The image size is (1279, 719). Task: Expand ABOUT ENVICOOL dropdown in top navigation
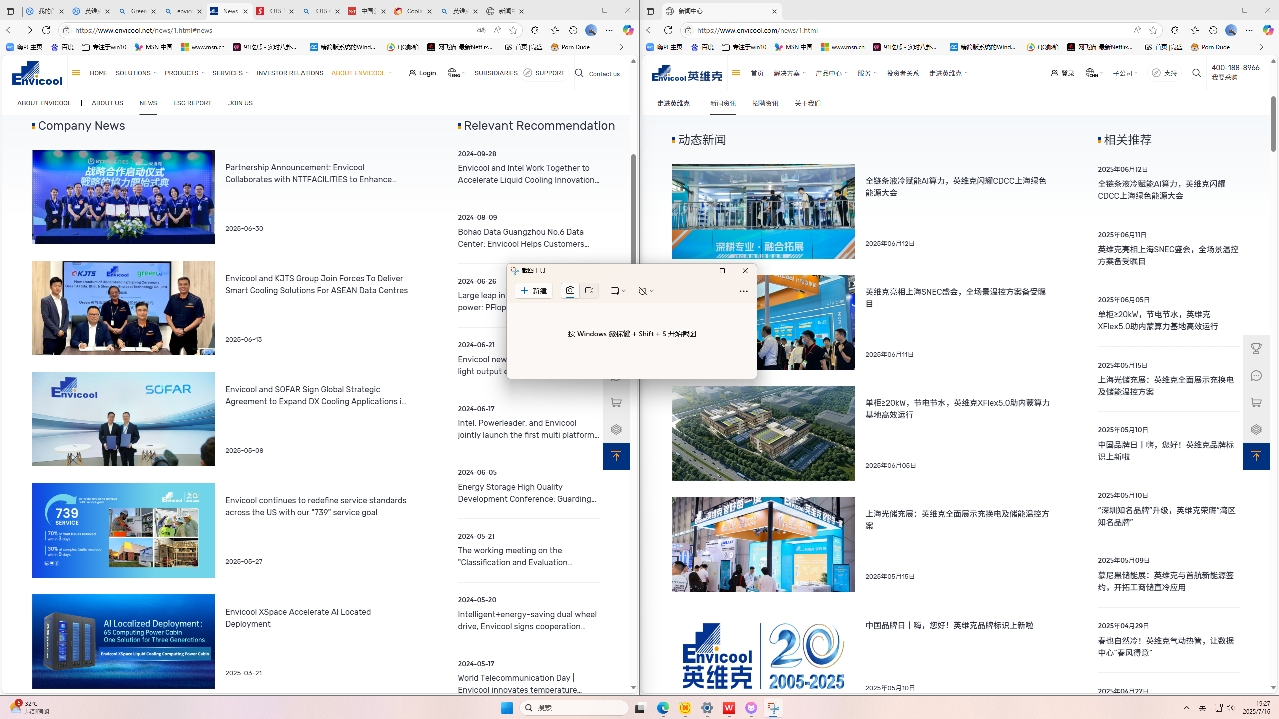pyautogui.click(x=360, y=73)
